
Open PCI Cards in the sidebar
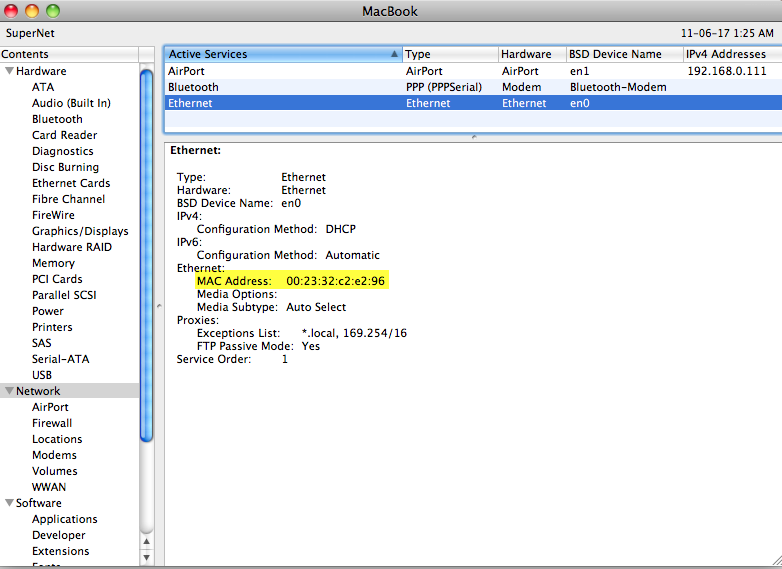[x=57, y=279]
